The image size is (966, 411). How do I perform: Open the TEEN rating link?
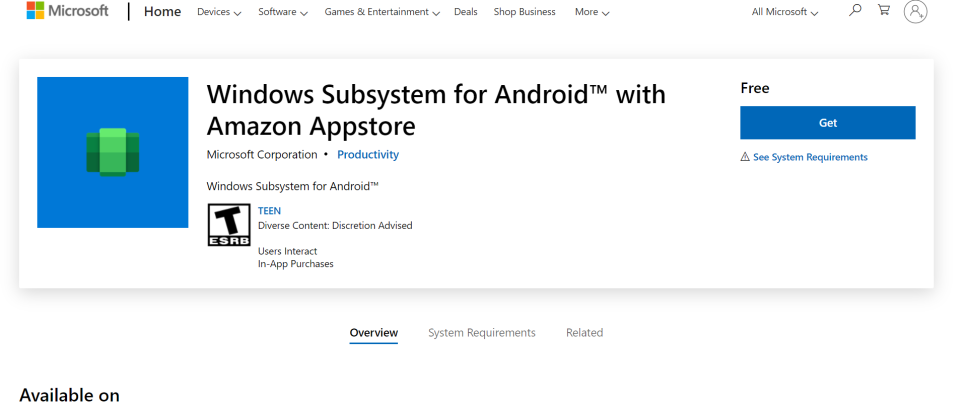tap(269, 211)
